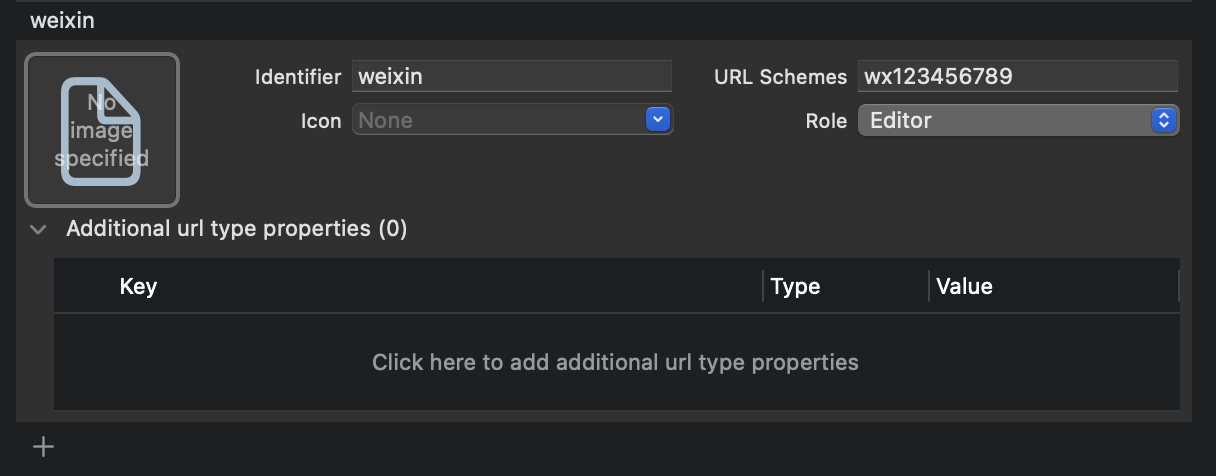The height and width of the screenshot is (476, 1216).
Task: Click the Identifier field containing weixin
Action: [x=511, y=77]
